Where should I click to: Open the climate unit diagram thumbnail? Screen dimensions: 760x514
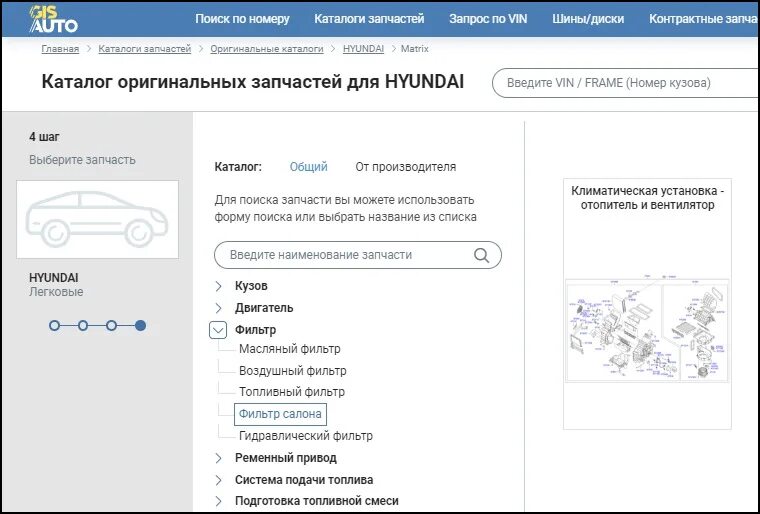tap(647, 330)
